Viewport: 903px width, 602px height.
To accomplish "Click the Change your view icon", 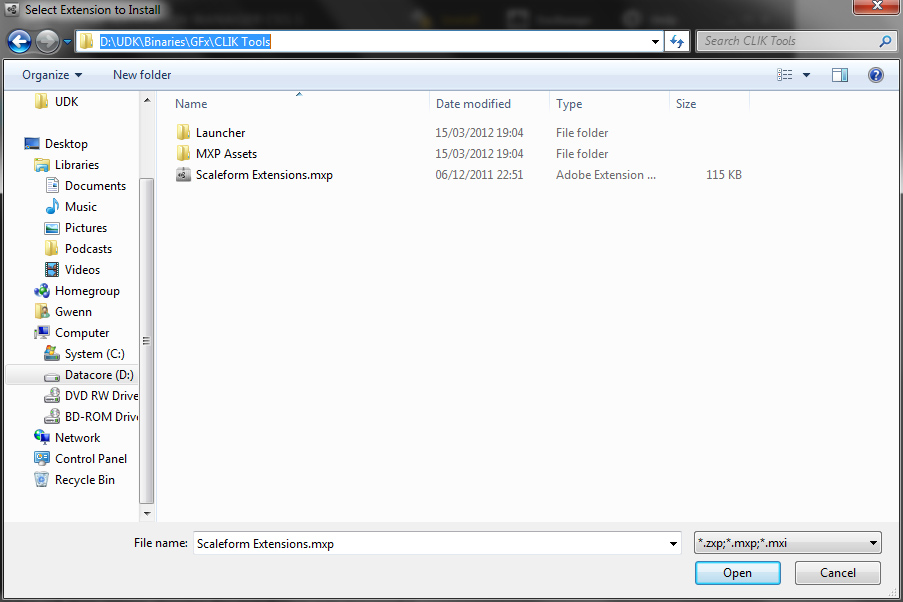I will (784, 75).
